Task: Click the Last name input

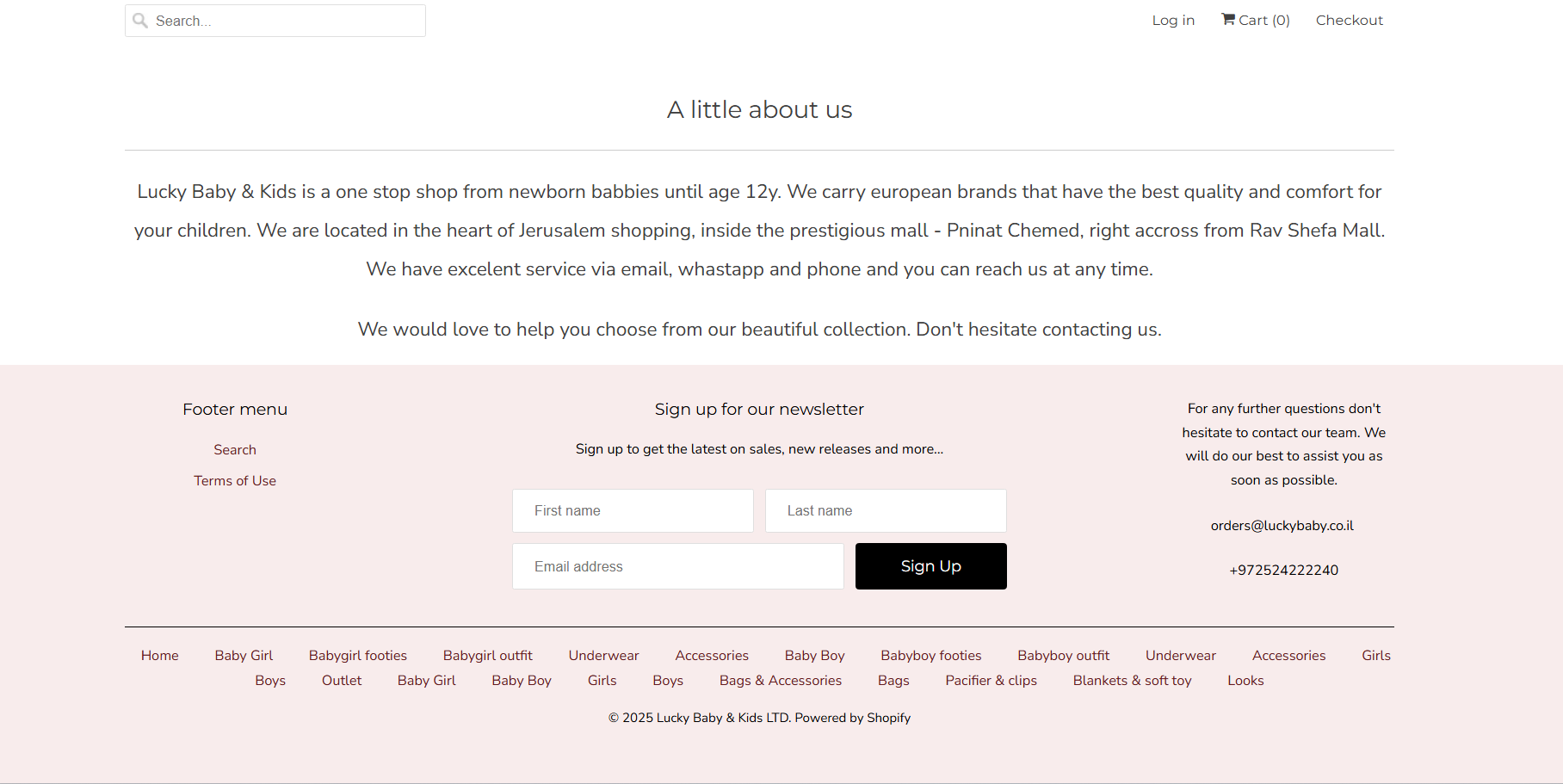Action: pos(886,511)
